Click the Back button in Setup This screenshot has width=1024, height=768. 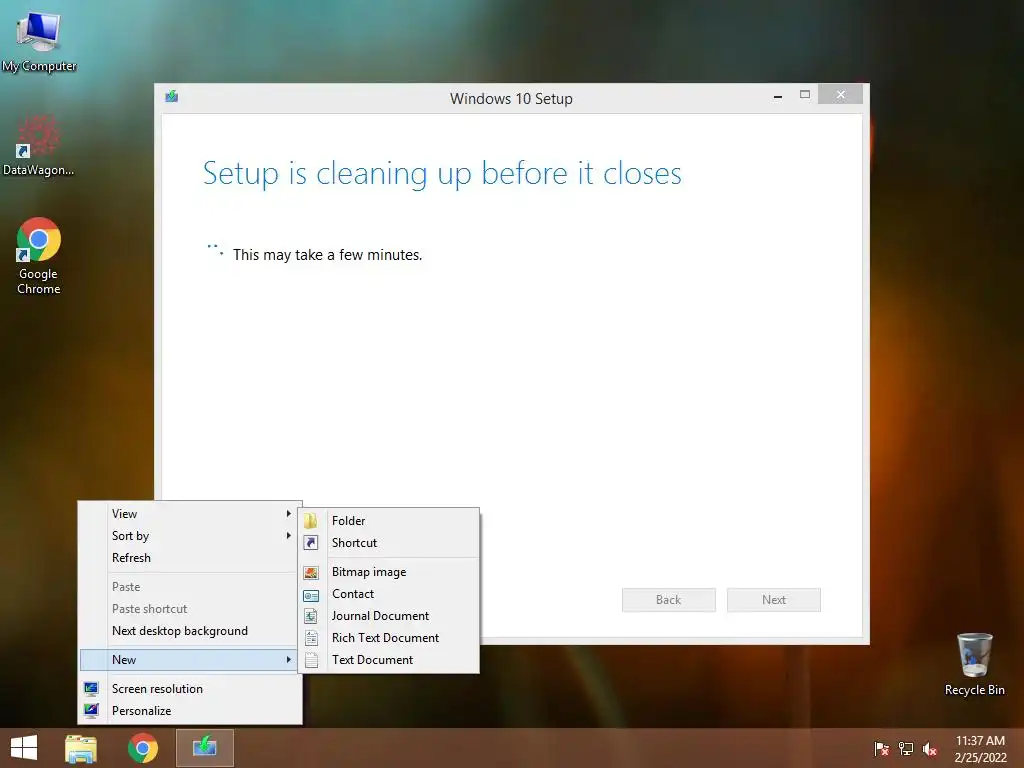669,600
